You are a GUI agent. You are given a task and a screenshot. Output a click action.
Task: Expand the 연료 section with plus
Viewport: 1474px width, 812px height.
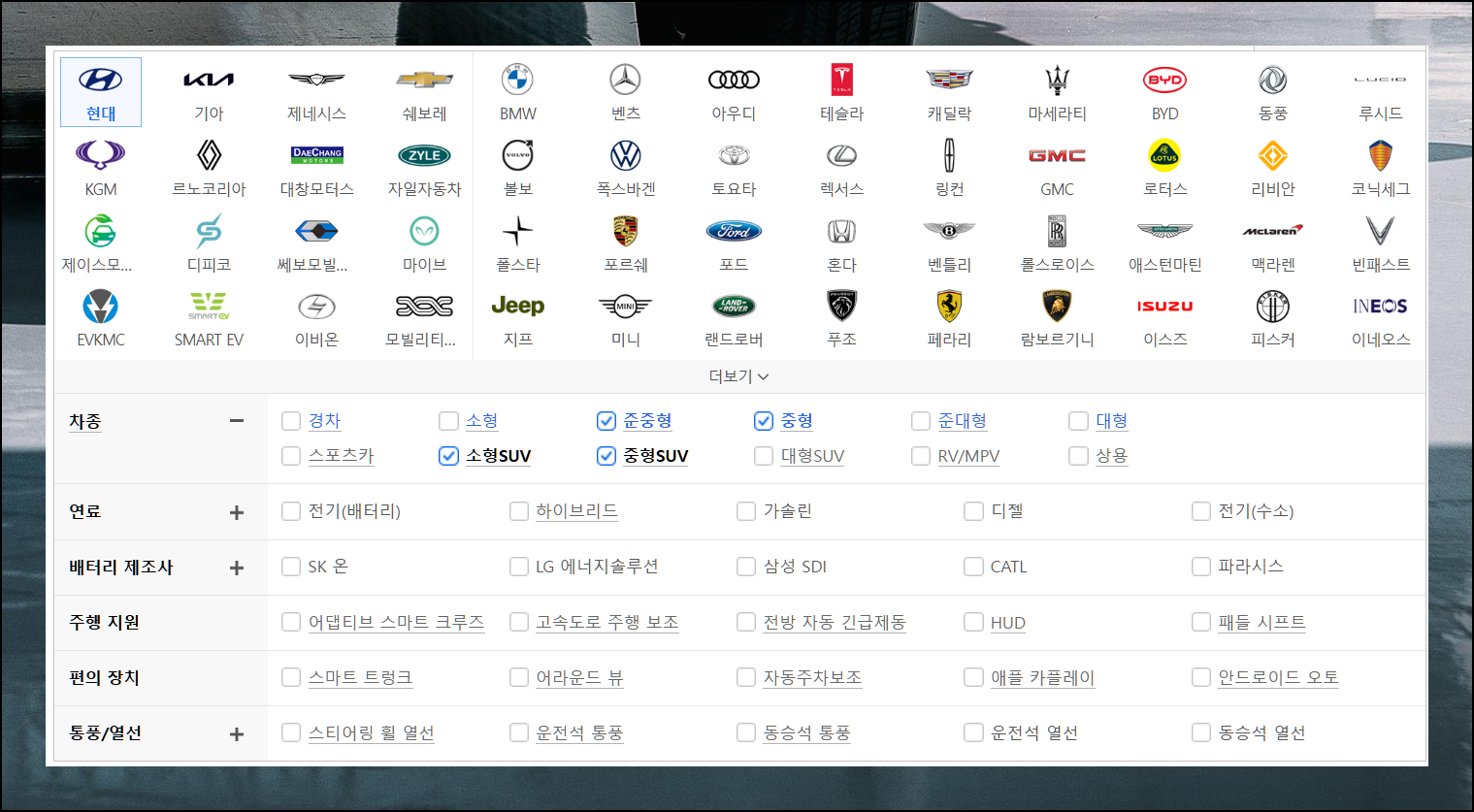pos(237,512)
